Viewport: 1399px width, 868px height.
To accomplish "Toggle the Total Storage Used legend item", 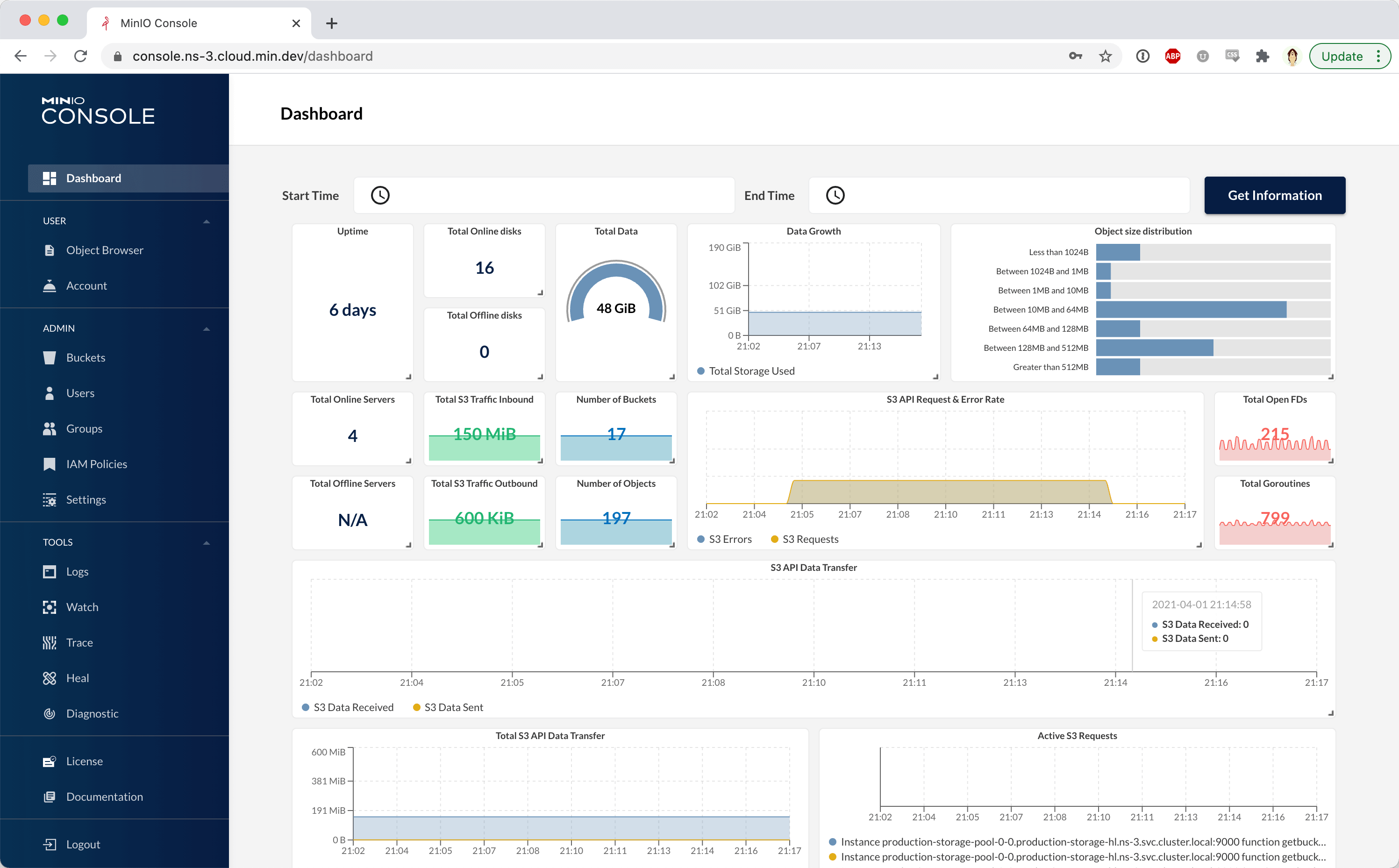I will [746, 371].
